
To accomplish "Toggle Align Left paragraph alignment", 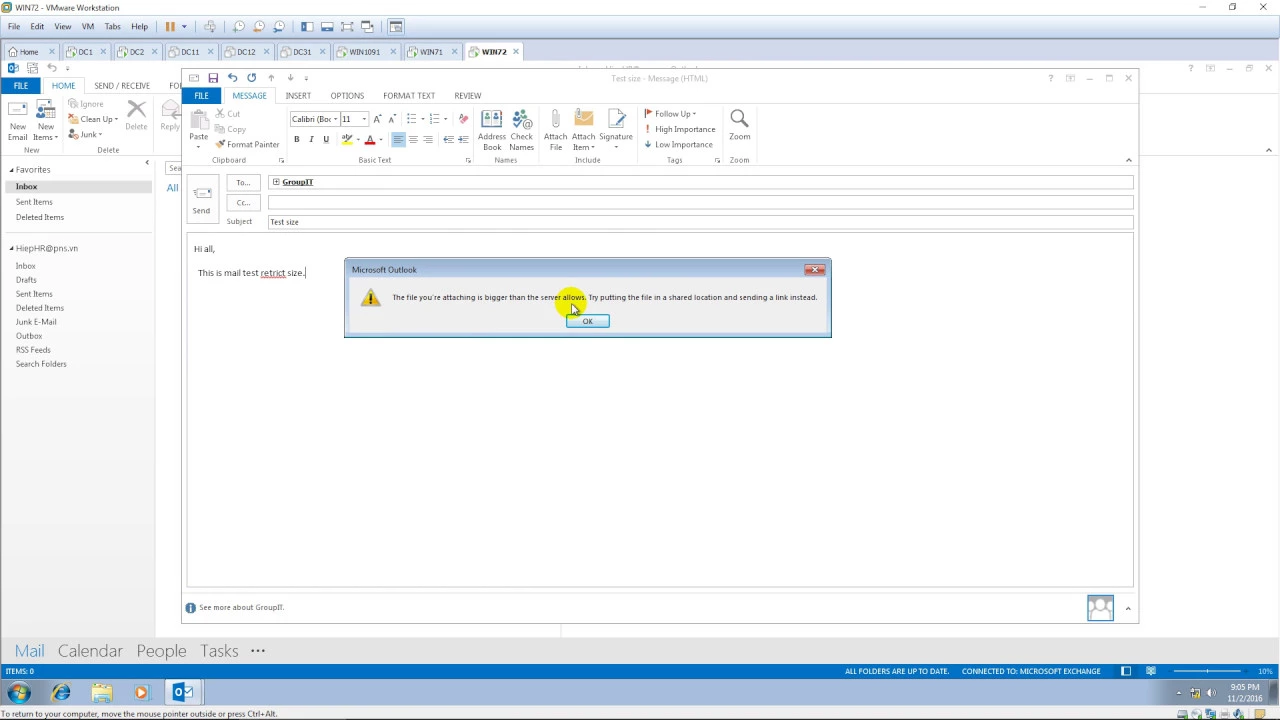I will [x=398, y=139].
